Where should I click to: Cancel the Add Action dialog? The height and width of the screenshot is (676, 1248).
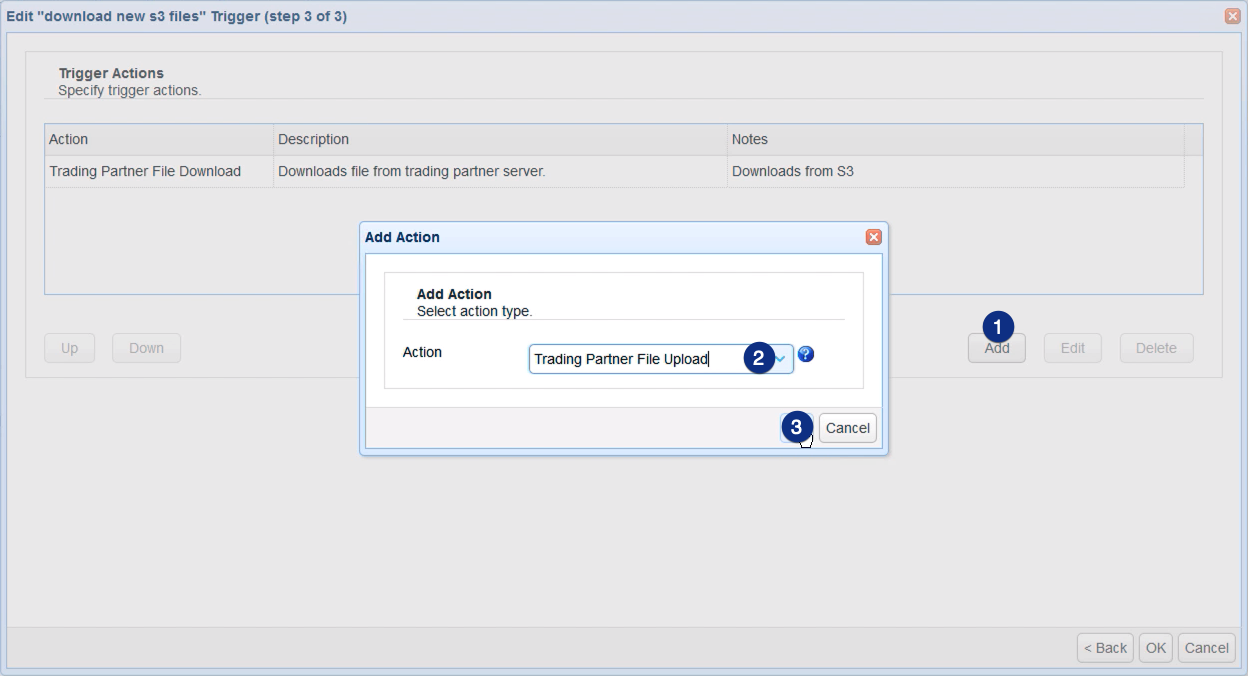click(847, 427)
